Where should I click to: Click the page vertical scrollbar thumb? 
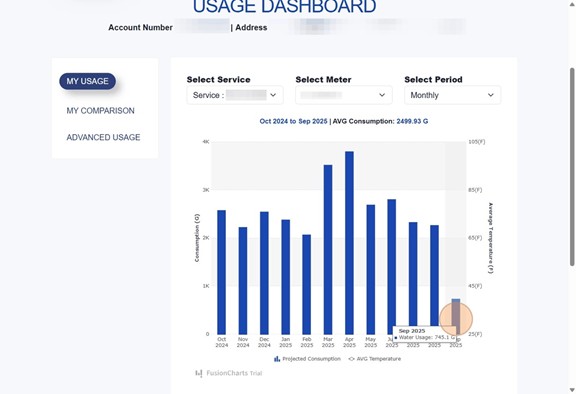point(572,167)
